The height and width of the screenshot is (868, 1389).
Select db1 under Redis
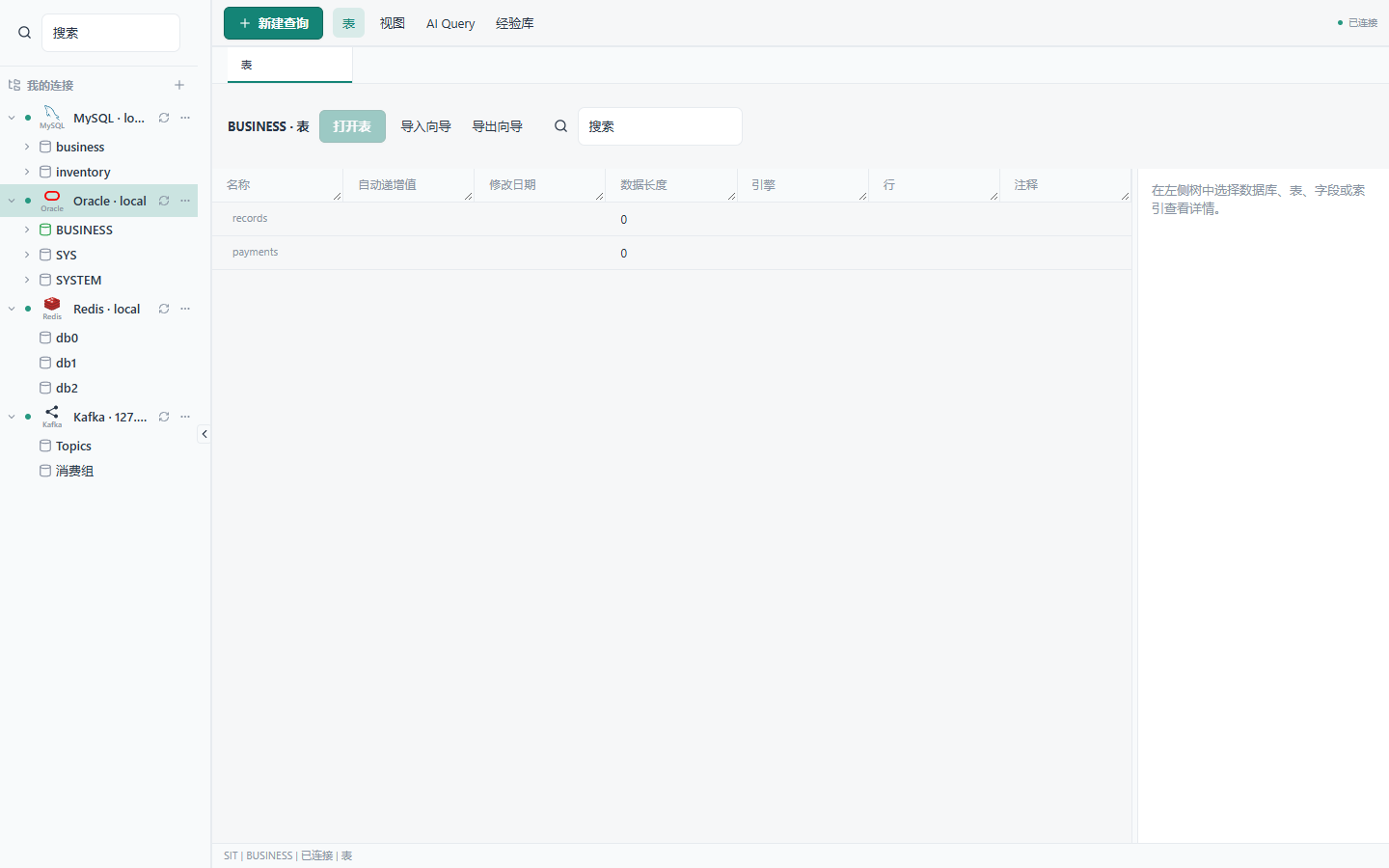click(x=66, y=363)
